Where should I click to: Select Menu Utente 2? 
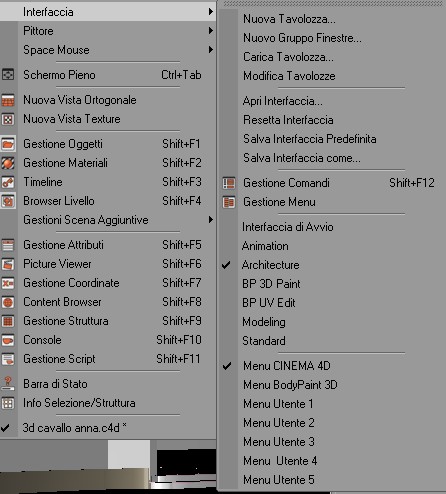pos(279,423)
